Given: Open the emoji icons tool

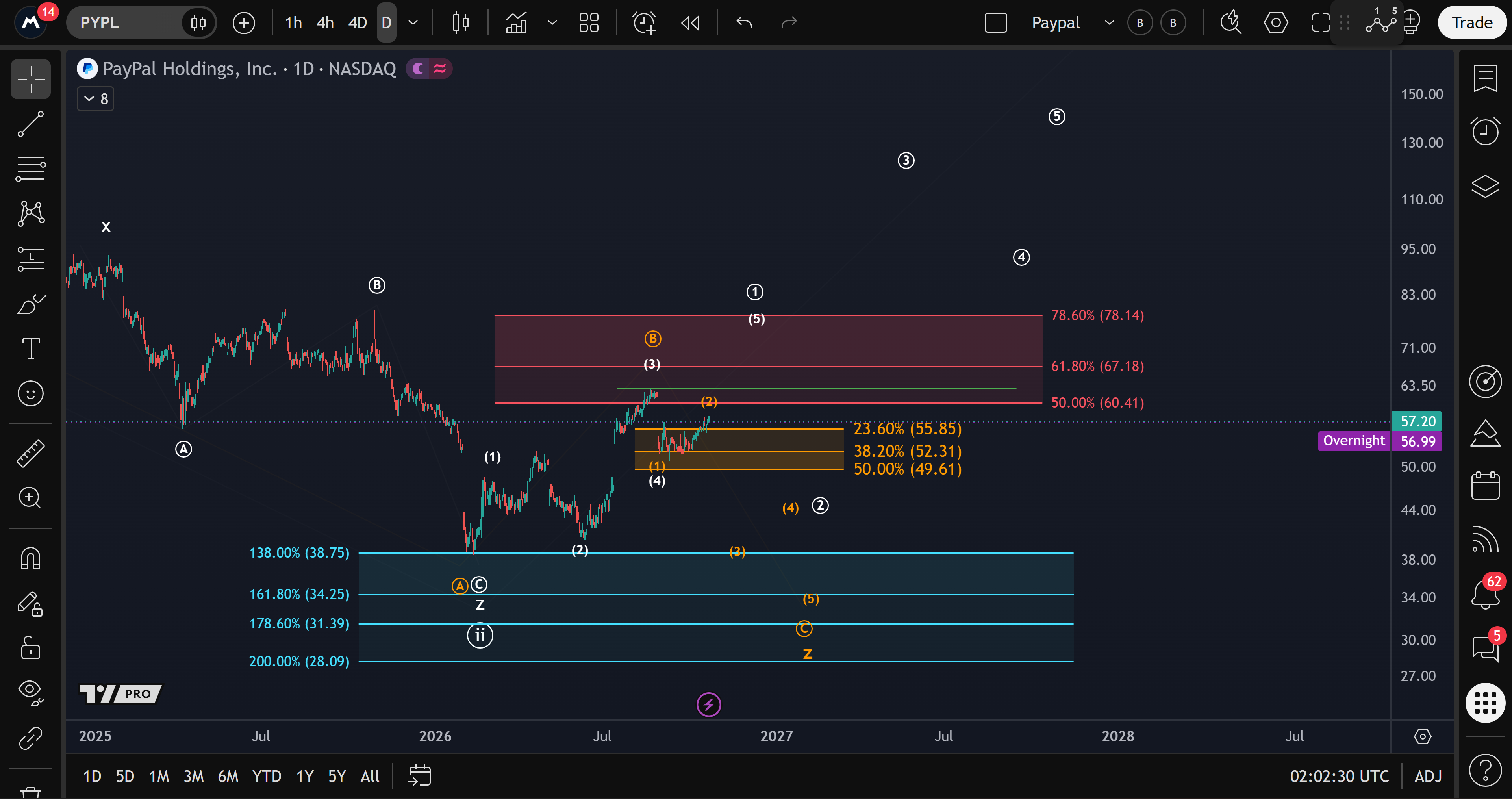Looking at the screenshot, I should pos(31,393).
